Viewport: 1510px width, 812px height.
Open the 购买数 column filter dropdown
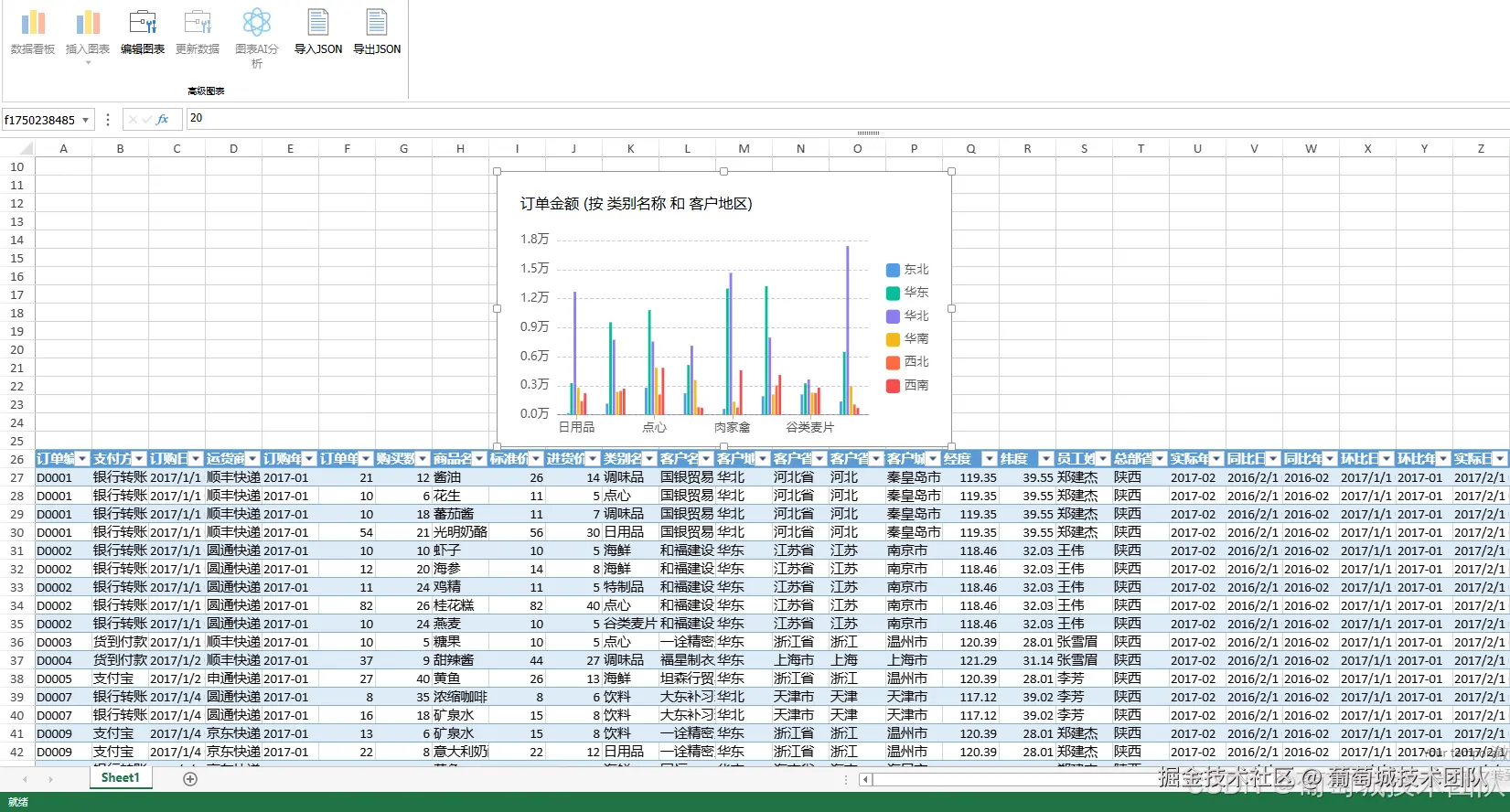click(x=423, y=459)
